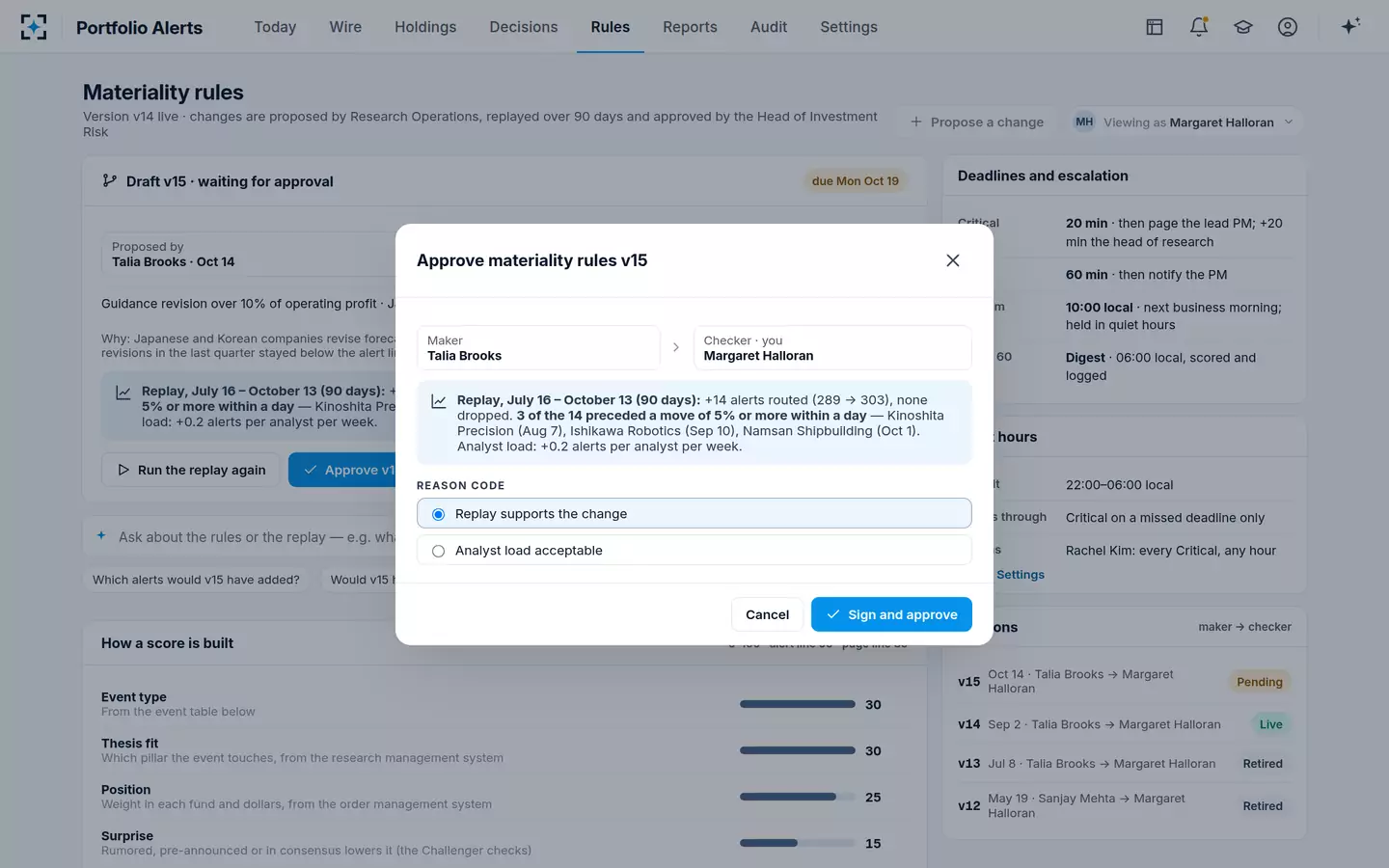Expand the Viewing as Margaret Halloran dropdown
The image size is (1389, 868).
click(1185, 122)
